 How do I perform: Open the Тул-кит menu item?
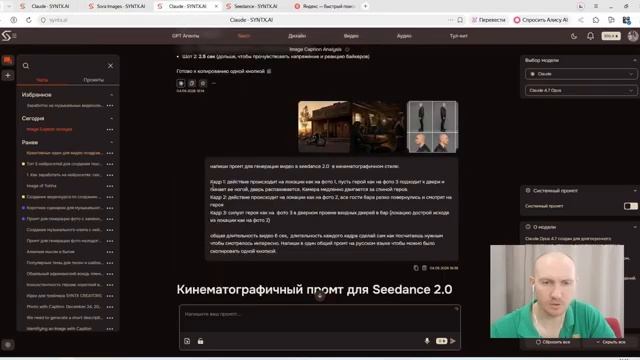click(x=458, y=36)
